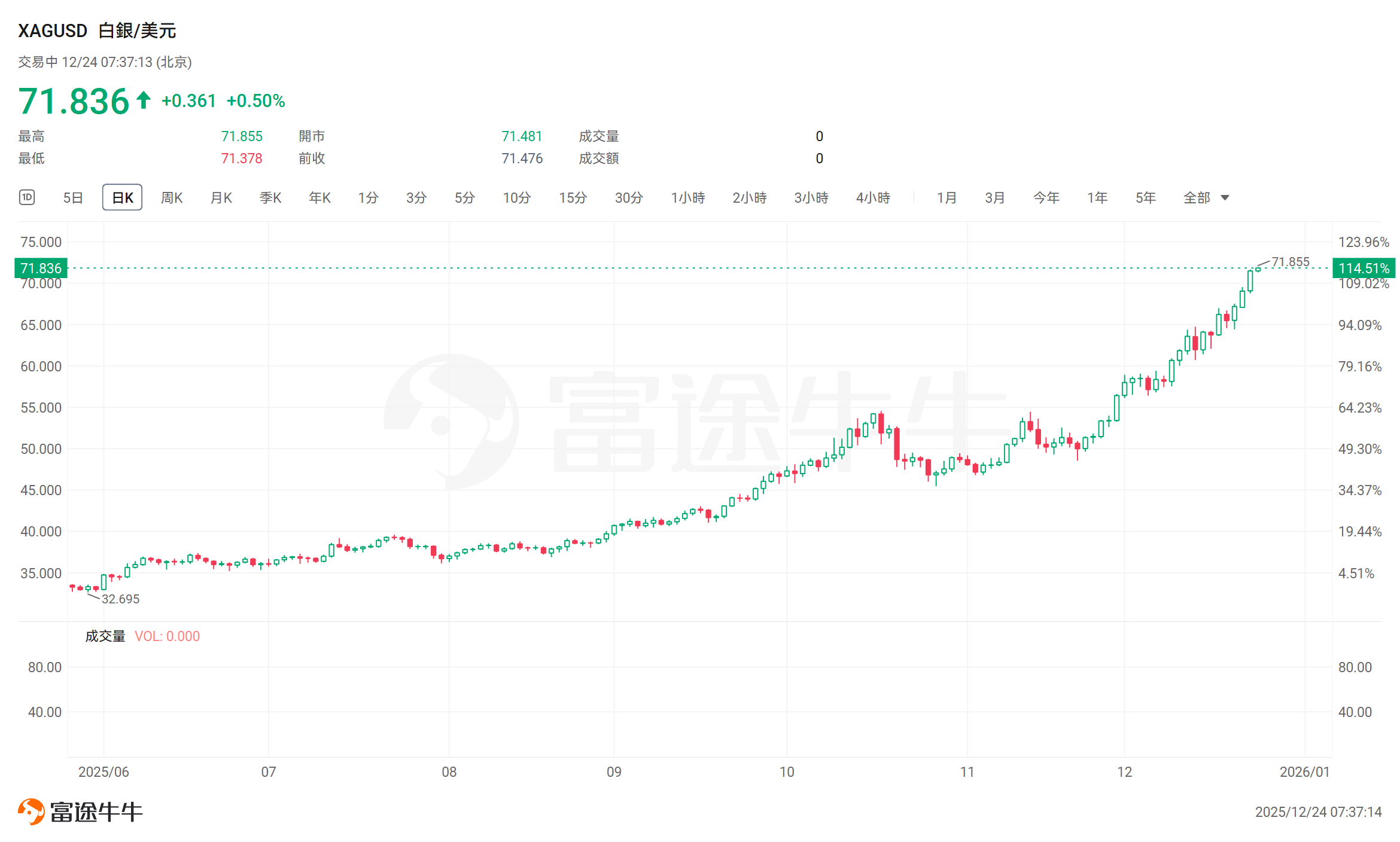The image size is (1400, 842).
Task: Select the 日K tab
Action: click(x=122, y=197)
